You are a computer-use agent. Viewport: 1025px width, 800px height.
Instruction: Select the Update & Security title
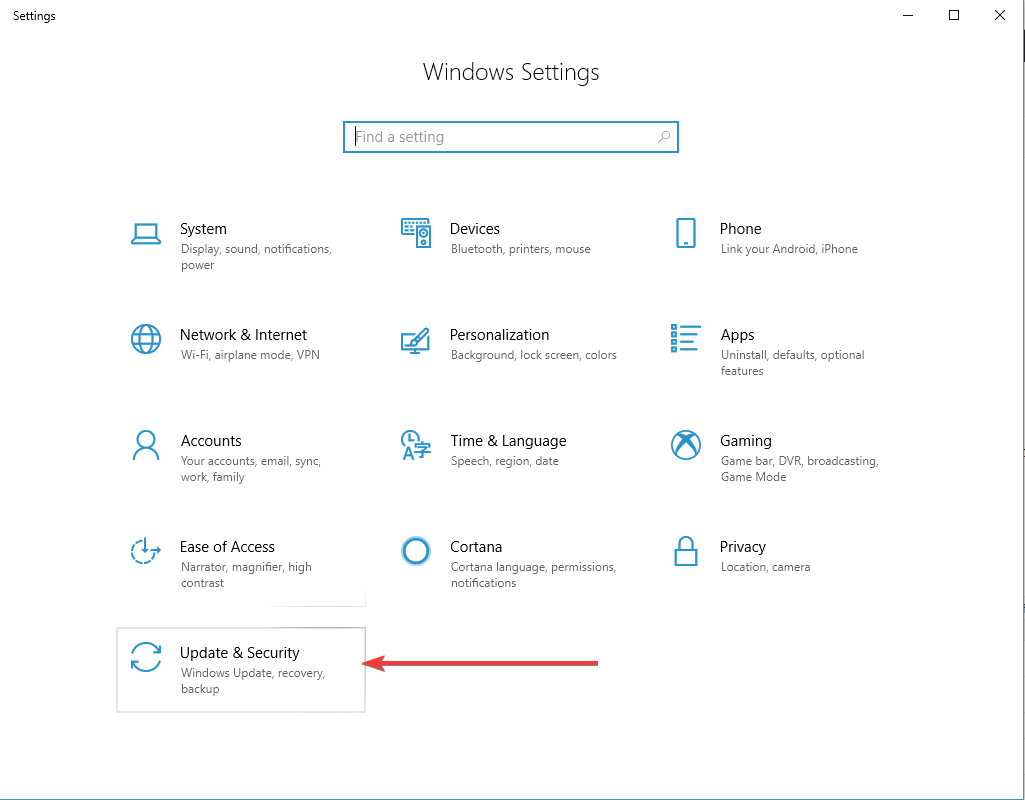240,652
